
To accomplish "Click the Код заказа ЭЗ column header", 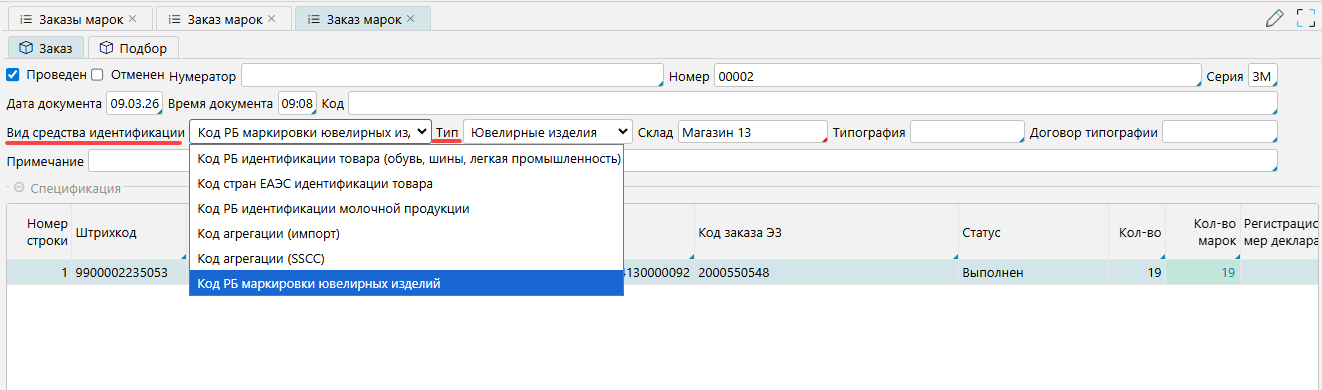I will pyautogui.click(x=826, y=232).
